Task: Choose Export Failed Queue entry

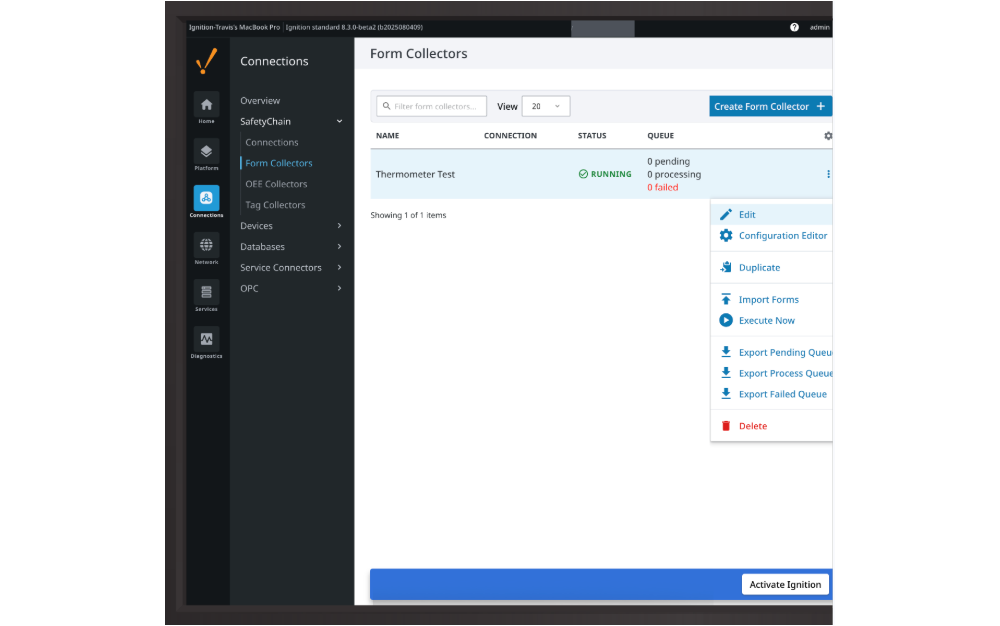Action: [772, 394]
